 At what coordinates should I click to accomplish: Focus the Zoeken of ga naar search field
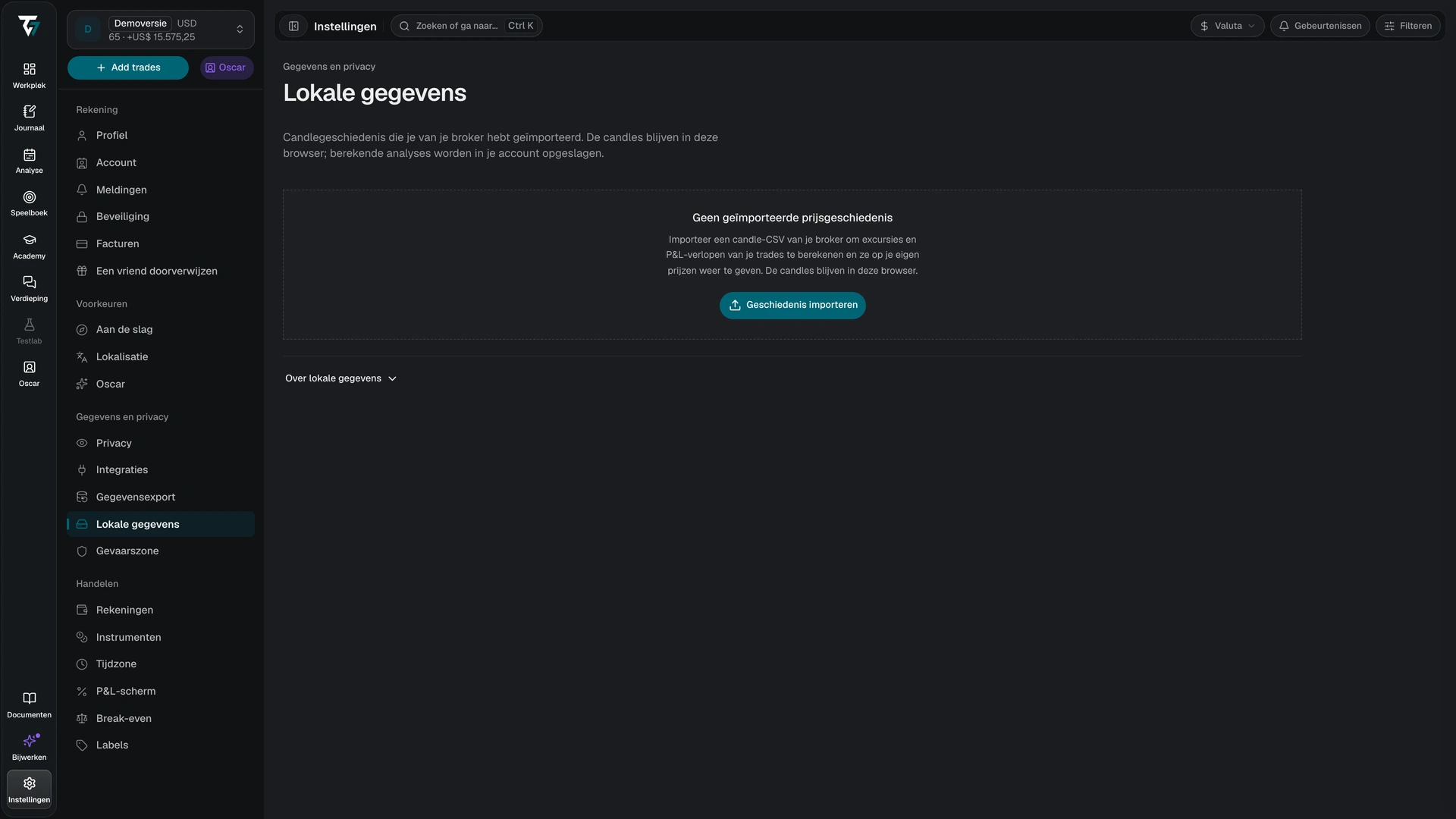click(466, 26)
